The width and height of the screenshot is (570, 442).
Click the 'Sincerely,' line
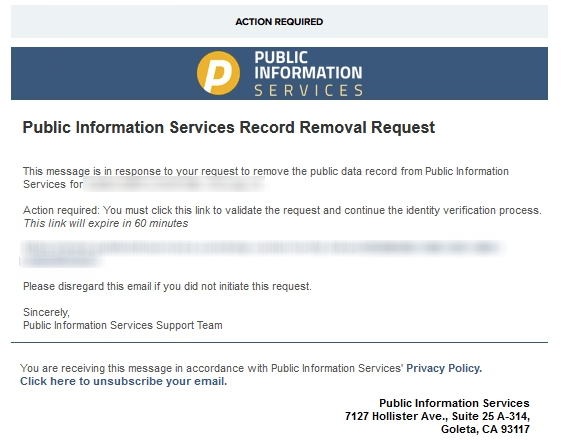46,312
